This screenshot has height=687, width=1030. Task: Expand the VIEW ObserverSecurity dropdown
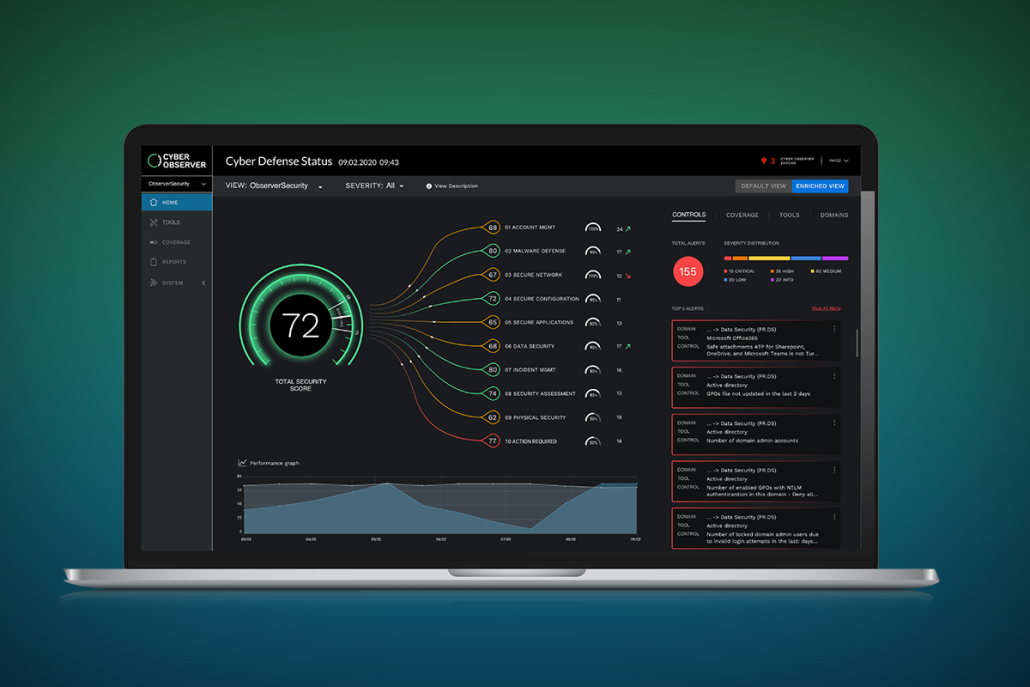tap(320, 187)
